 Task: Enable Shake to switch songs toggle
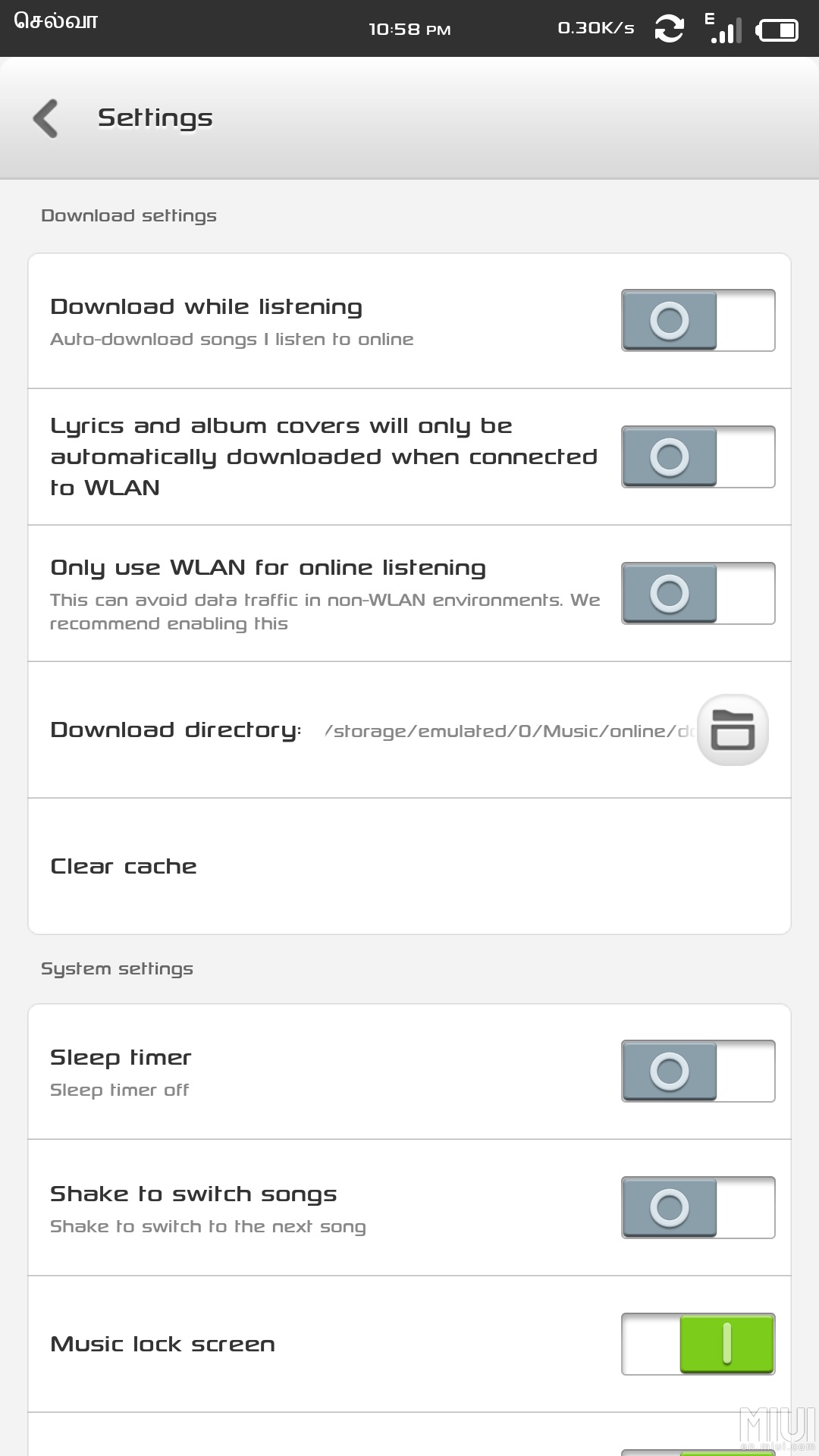[698, 1207]
